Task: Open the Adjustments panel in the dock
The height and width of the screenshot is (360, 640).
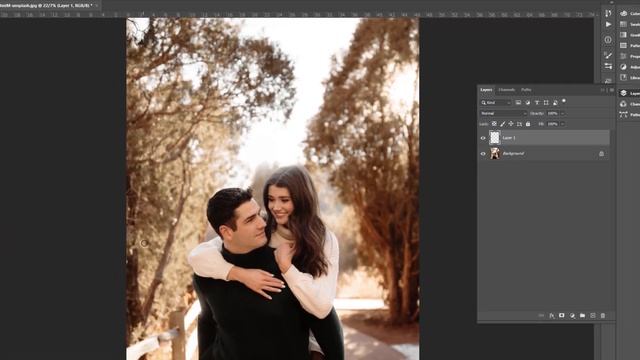Action: pyautogui.click(x=629, y=67)
